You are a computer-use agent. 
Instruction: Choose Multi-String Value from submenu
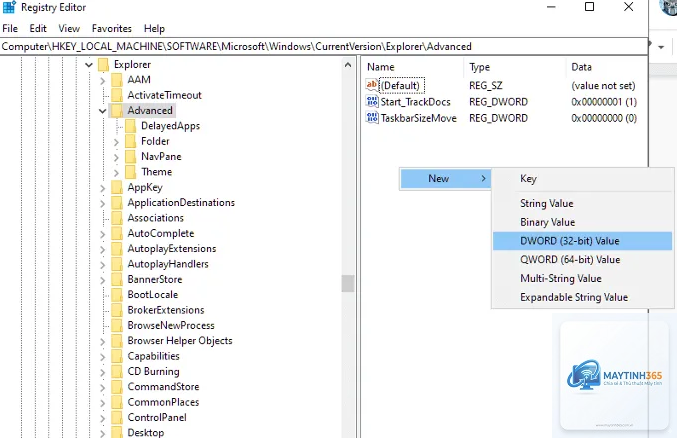pos(582,279)
